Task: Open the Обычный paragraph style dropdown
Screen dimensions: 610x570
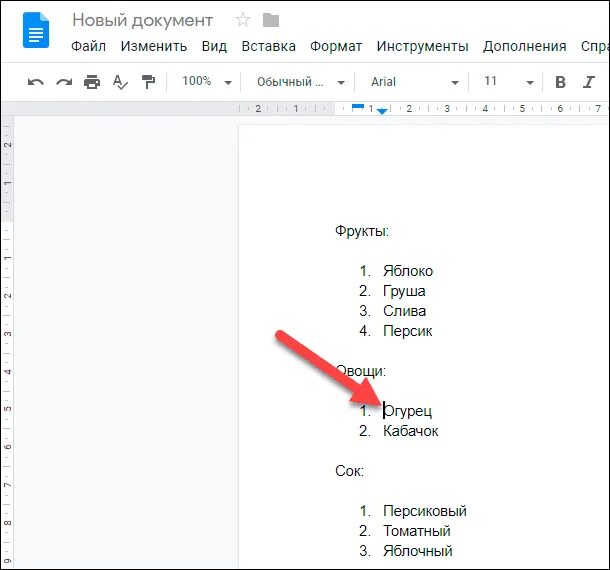Action: pos(300,82)
